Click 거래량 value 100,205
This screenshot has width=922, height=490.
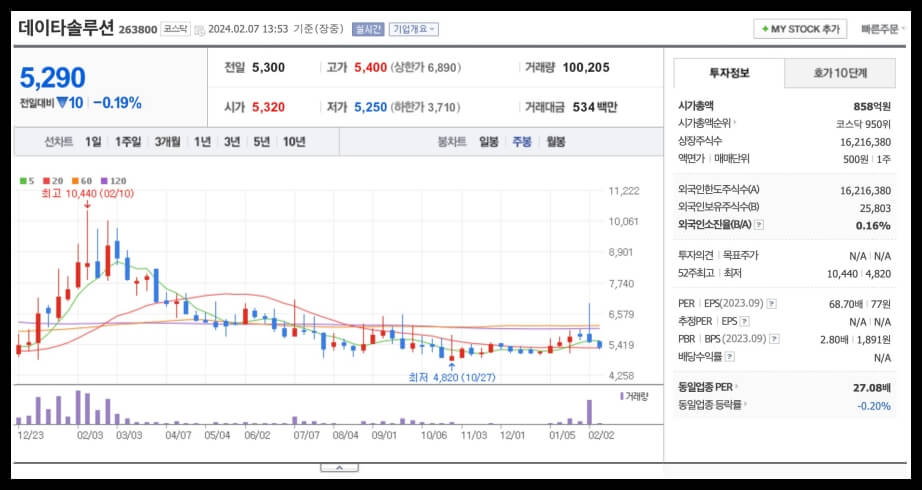tap(586, 68)
